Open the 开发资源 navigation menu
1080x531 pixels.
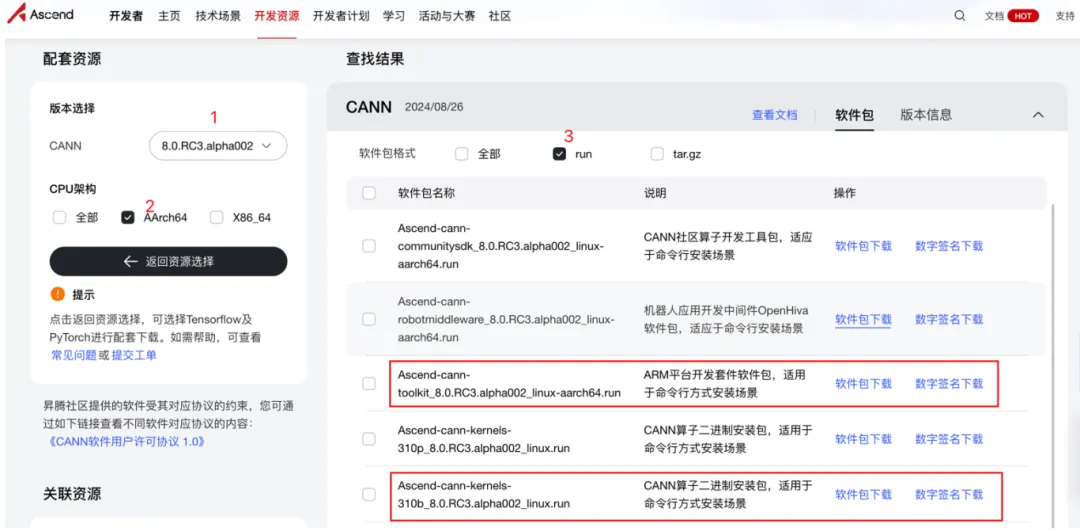(x=276, y=16)
